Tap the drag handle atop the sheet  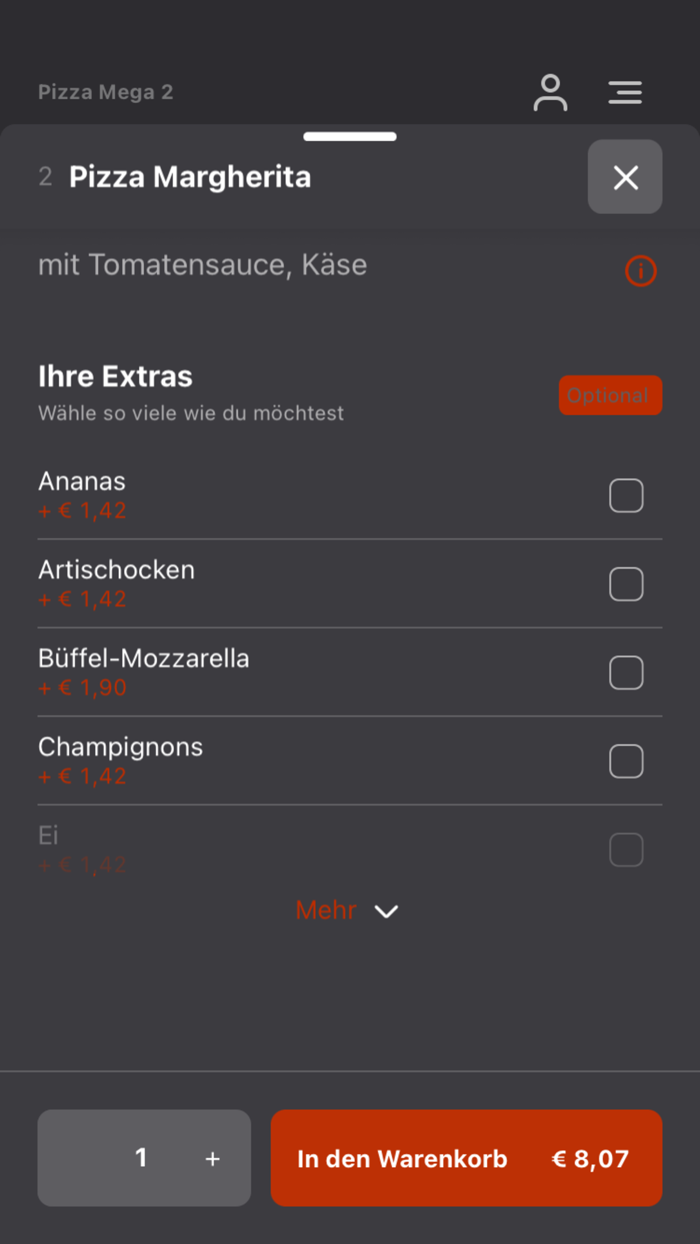click(350, 135)
